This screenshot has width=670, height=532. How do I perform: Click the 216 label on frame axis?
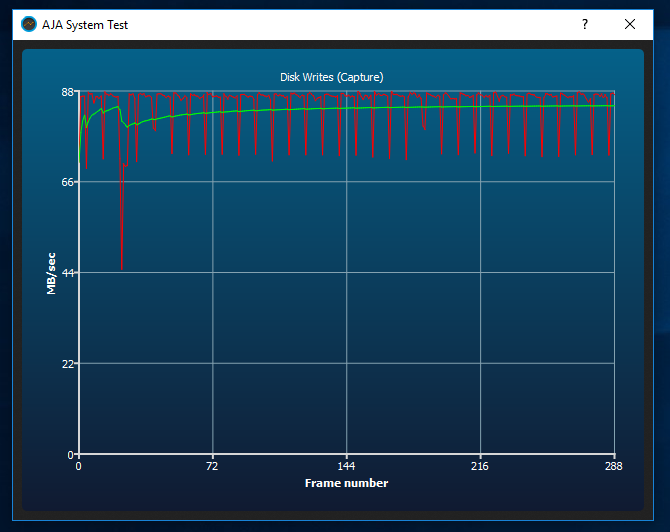(x=480, y=466)
